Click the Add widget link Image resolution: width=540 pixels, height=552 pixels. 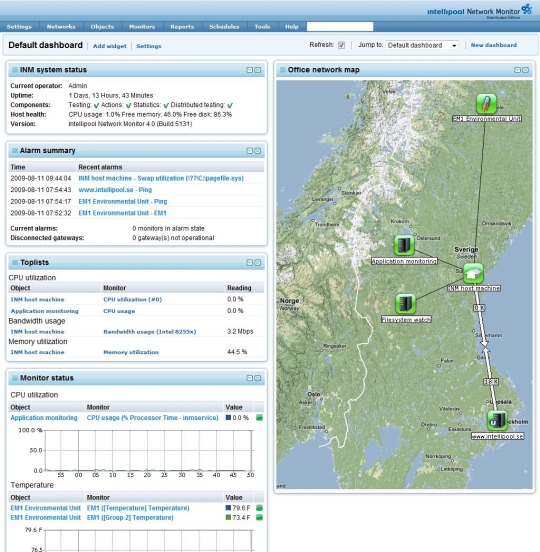pos(109,46)
